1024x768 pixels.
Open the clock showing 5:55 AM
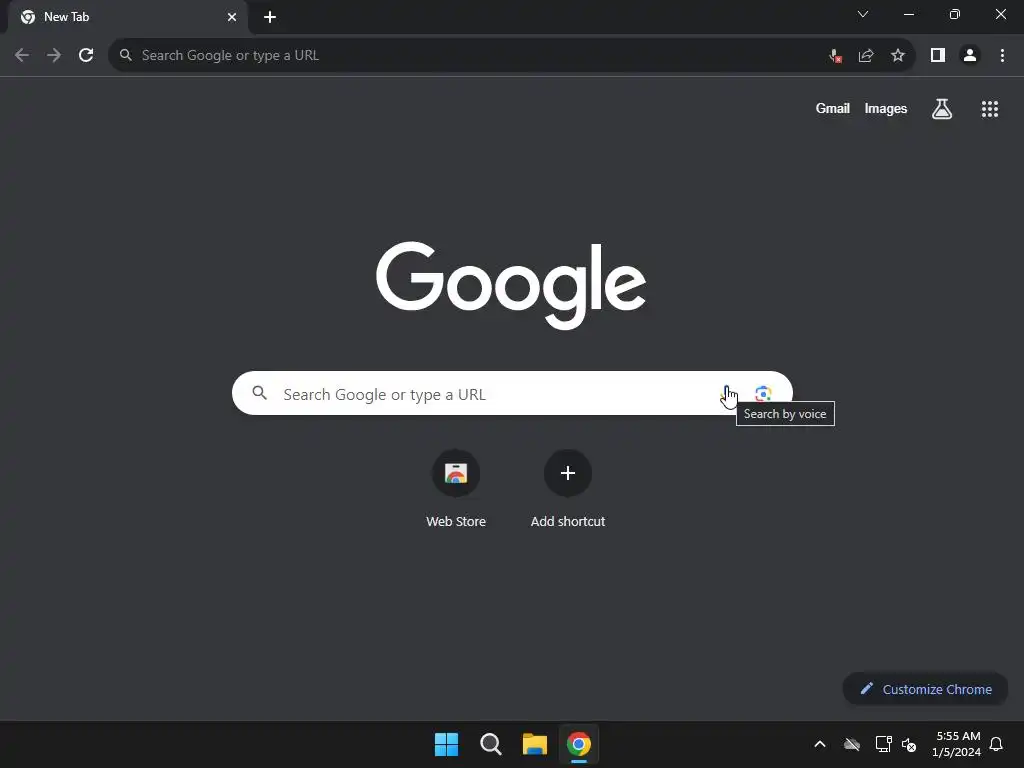click(957, 744)
